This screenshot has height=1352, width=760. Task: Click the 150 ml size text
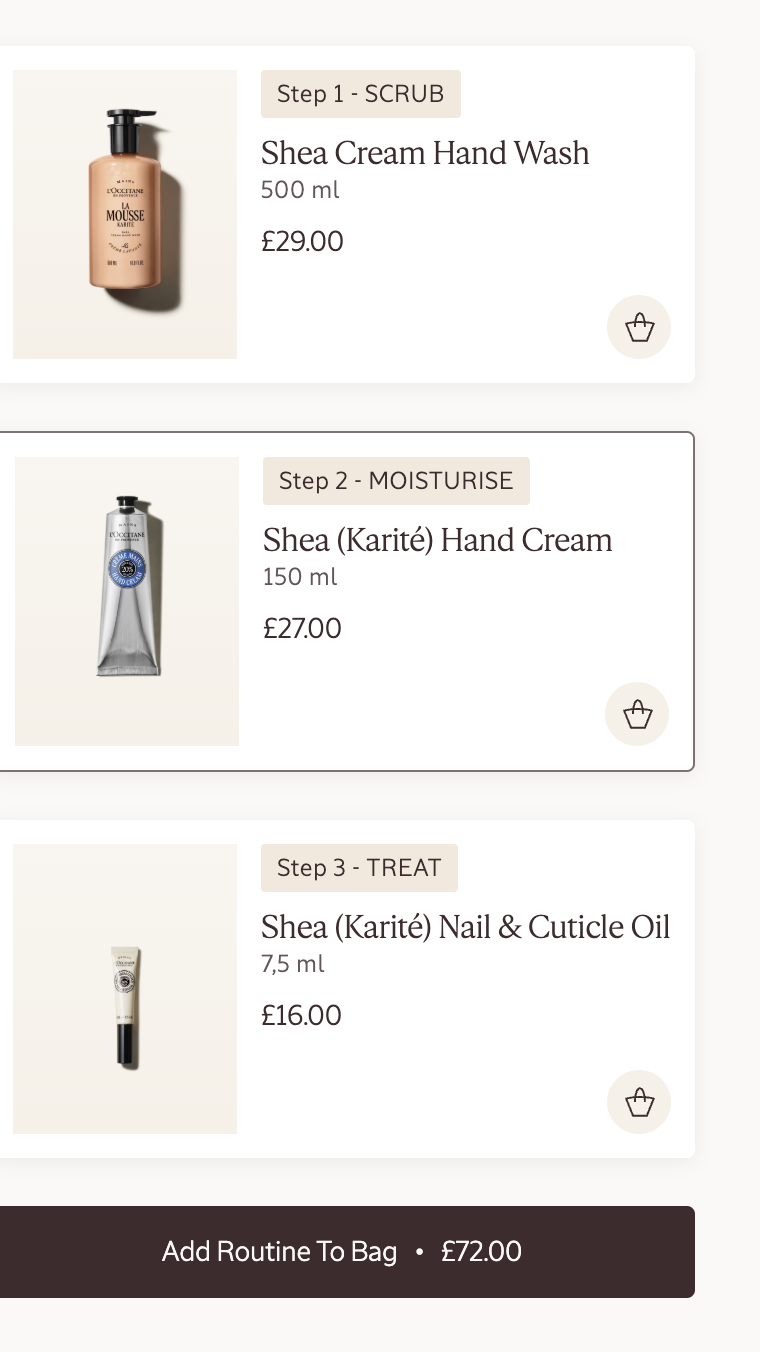(x=300, y=577)
